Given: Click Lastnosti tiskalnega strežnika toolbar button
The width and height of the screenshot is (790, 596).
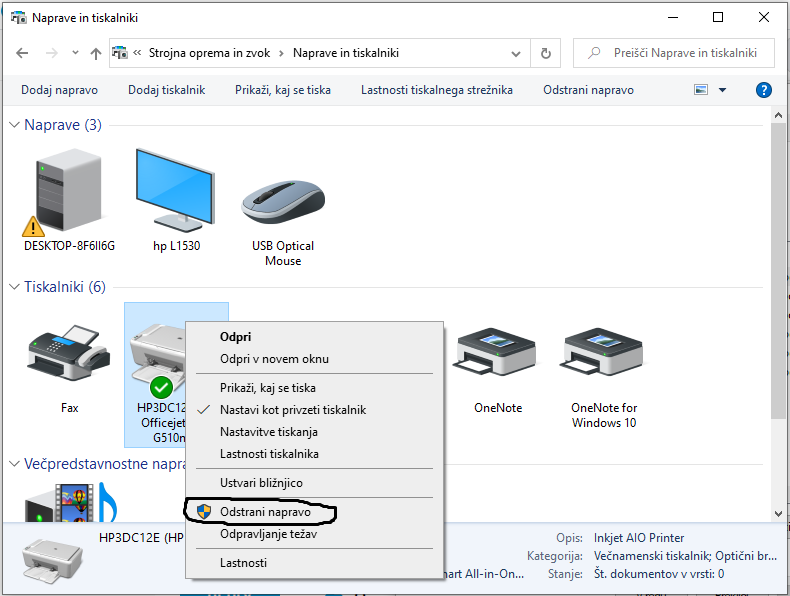Looking at the screenshot, I should click(436, 90).
